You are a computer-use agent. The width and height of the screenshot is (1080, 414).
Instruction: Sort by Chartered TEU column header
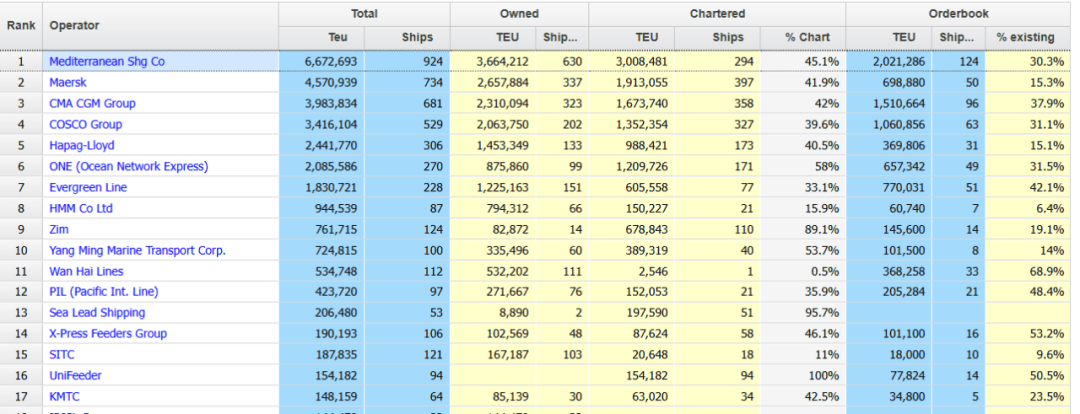(x=632, y=38)
